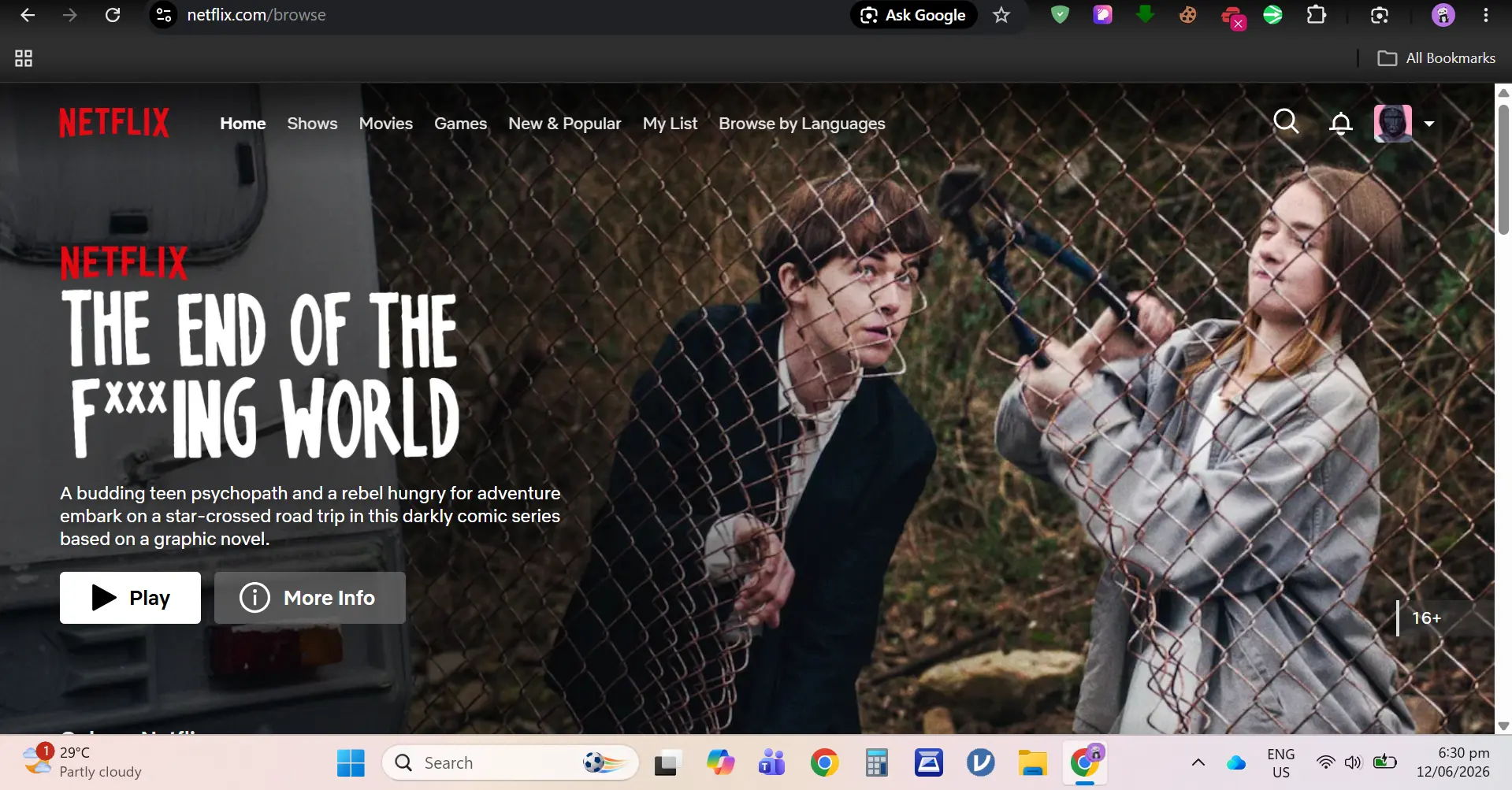Open the Movies section
Screen dimensions: 1512x790
[x=386, y=124]
